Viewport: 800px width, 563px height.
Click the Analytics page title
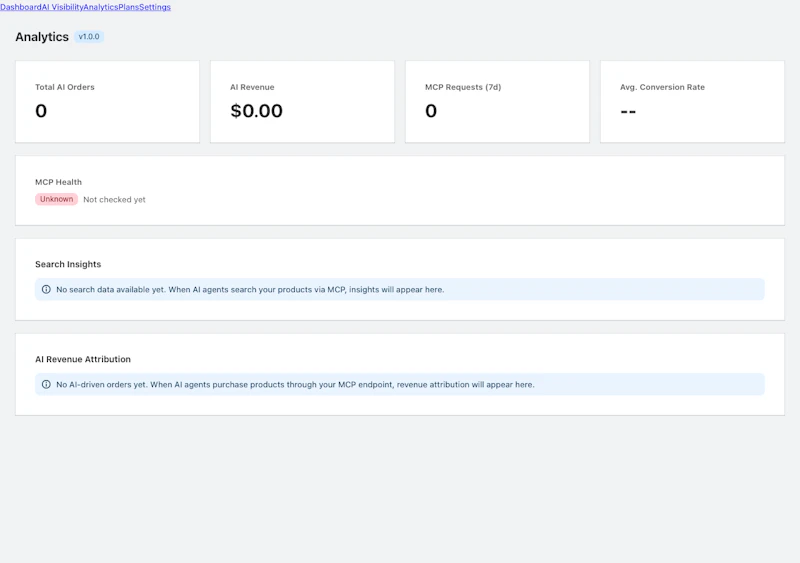pyautogui.click(x=42, y=37)
